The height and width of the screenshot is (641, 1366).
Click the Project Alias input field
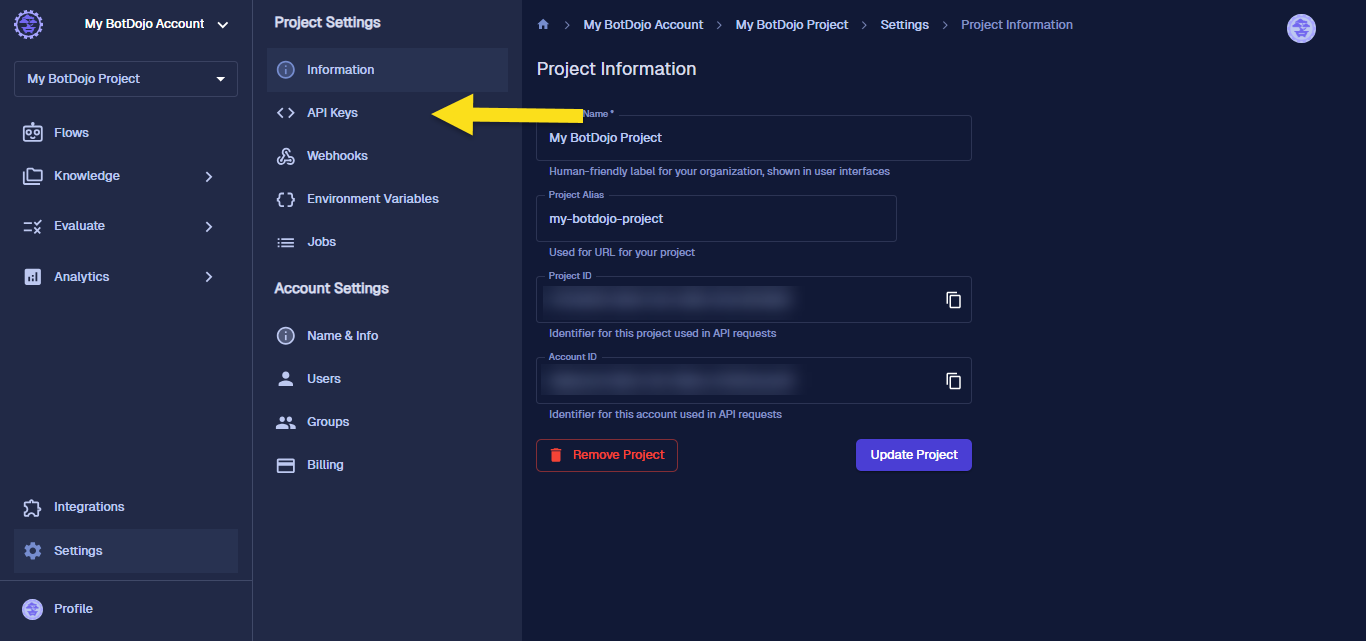pyautogui.click(x=716, y=219)
